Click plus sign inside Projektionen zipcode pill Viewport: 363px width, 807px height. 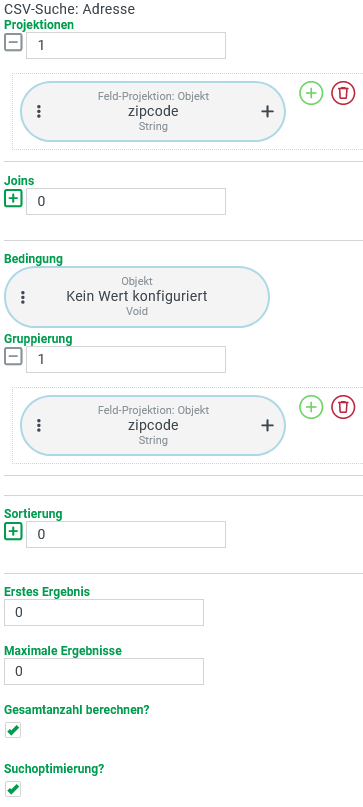pos(267,111)
